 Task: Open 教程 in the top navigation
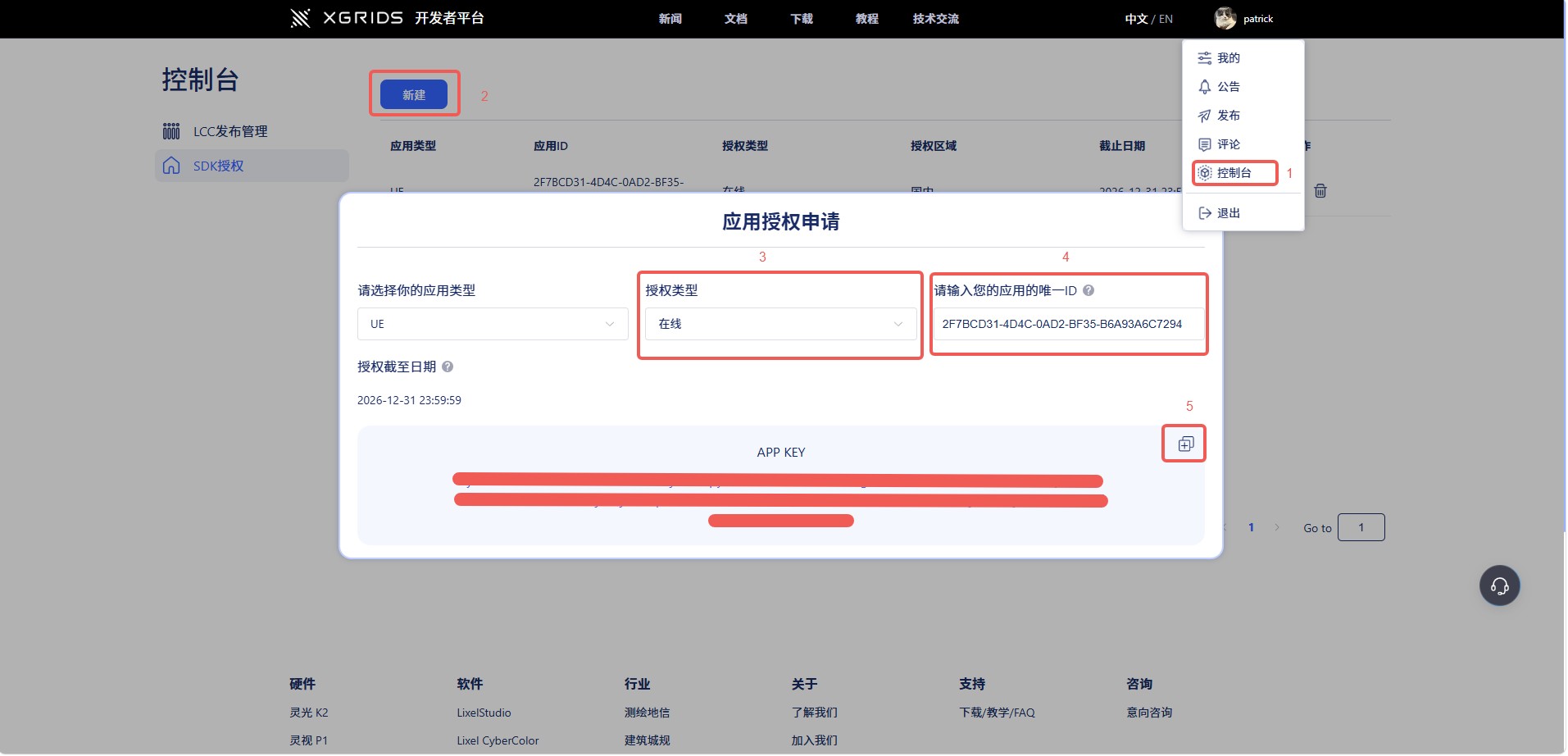pos(866,19)
